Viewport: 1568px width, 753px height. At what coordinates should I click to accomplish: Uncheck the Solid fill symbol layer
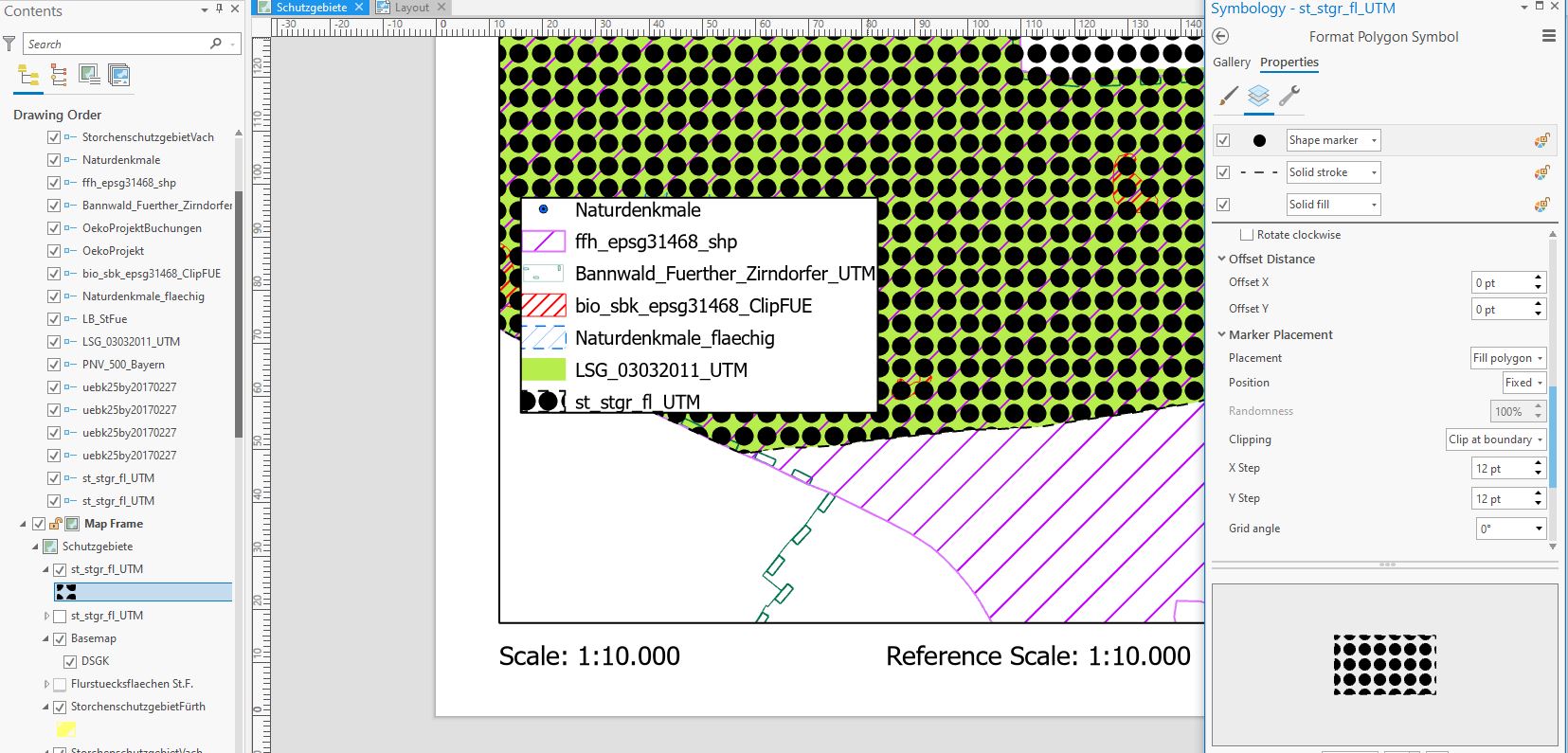click(1223, 205)
